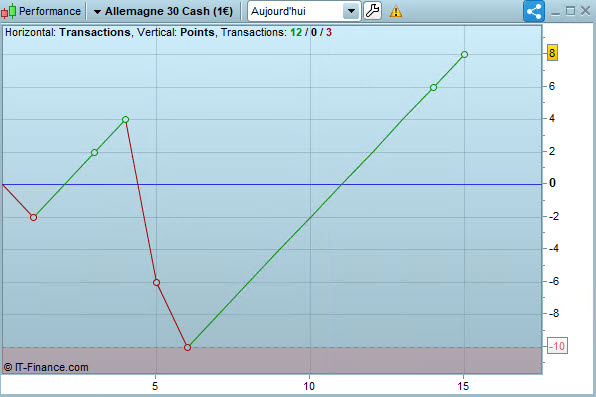Click the data point at 6 points near transaction 14

[x=433, y=87]
